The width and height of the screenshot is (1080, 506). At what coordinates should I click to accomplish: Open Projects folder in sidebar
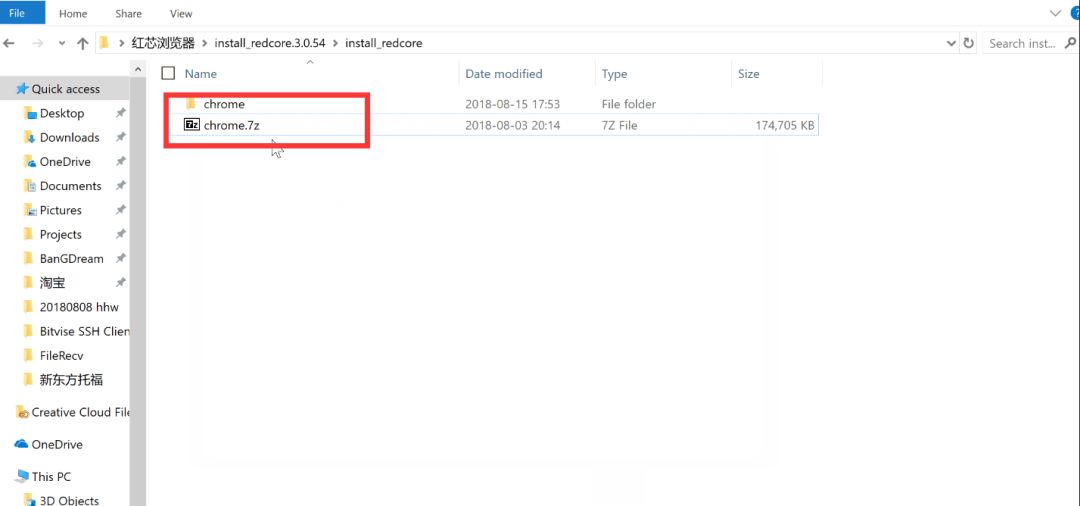pos(61,234)
